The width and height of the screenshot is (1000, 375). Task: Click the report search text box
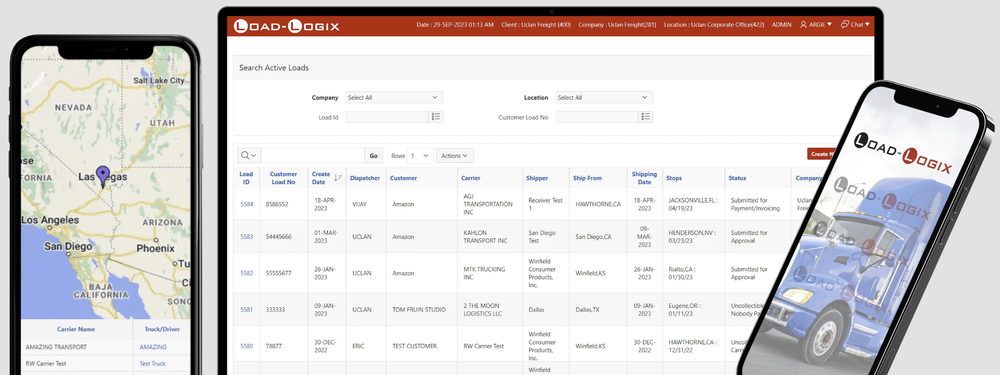click(x=312, y=156)
